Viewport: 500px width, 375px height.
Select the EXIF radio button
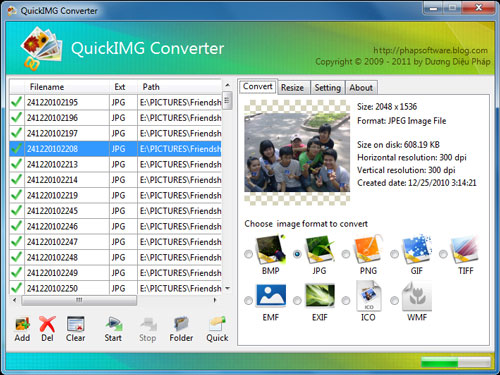point(297,301)
